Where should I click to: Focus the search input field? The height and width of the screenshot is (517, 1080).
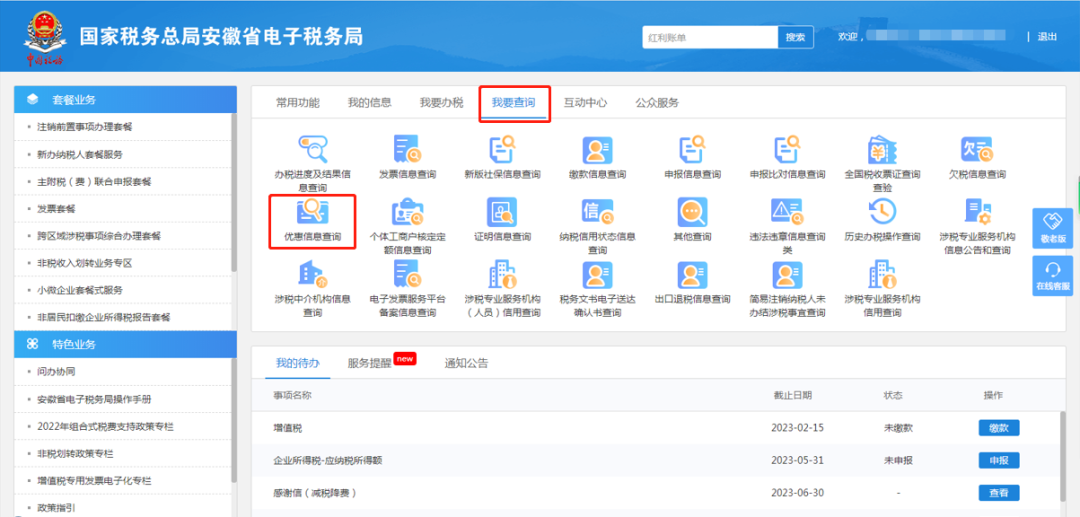(x=710, y=37)
